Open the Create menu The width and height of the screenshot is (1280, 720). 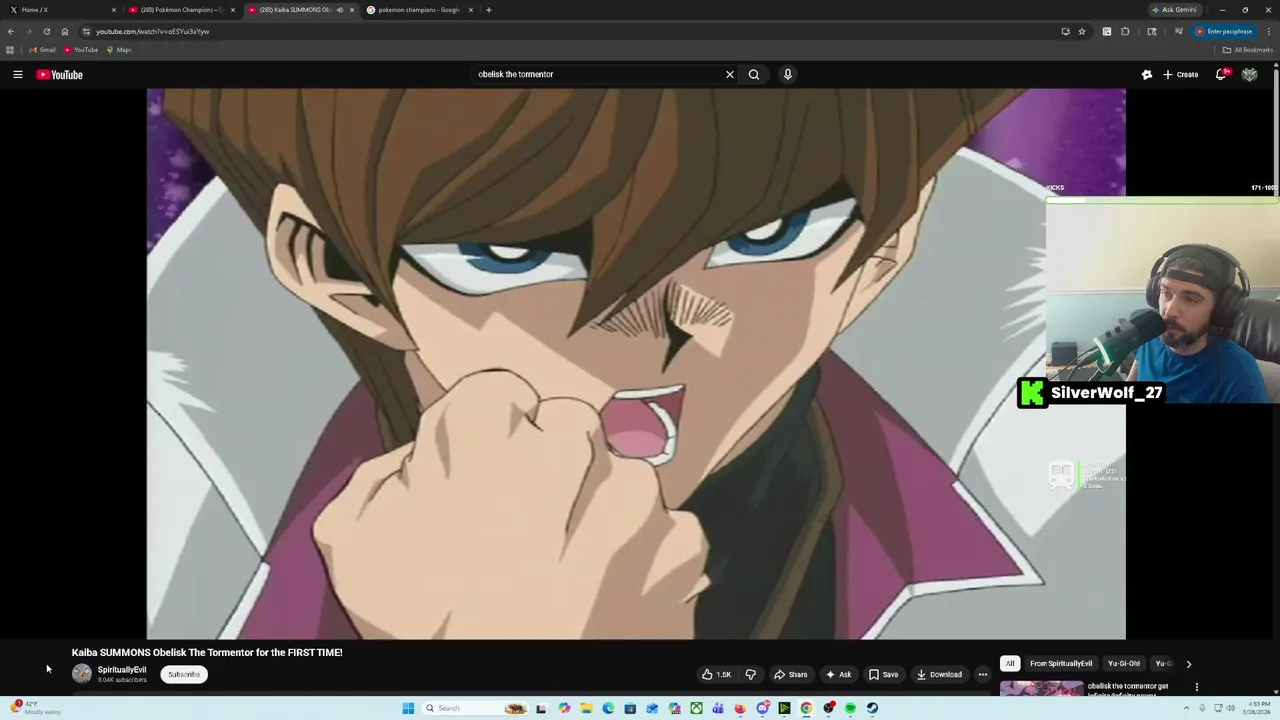[1181, 74]
